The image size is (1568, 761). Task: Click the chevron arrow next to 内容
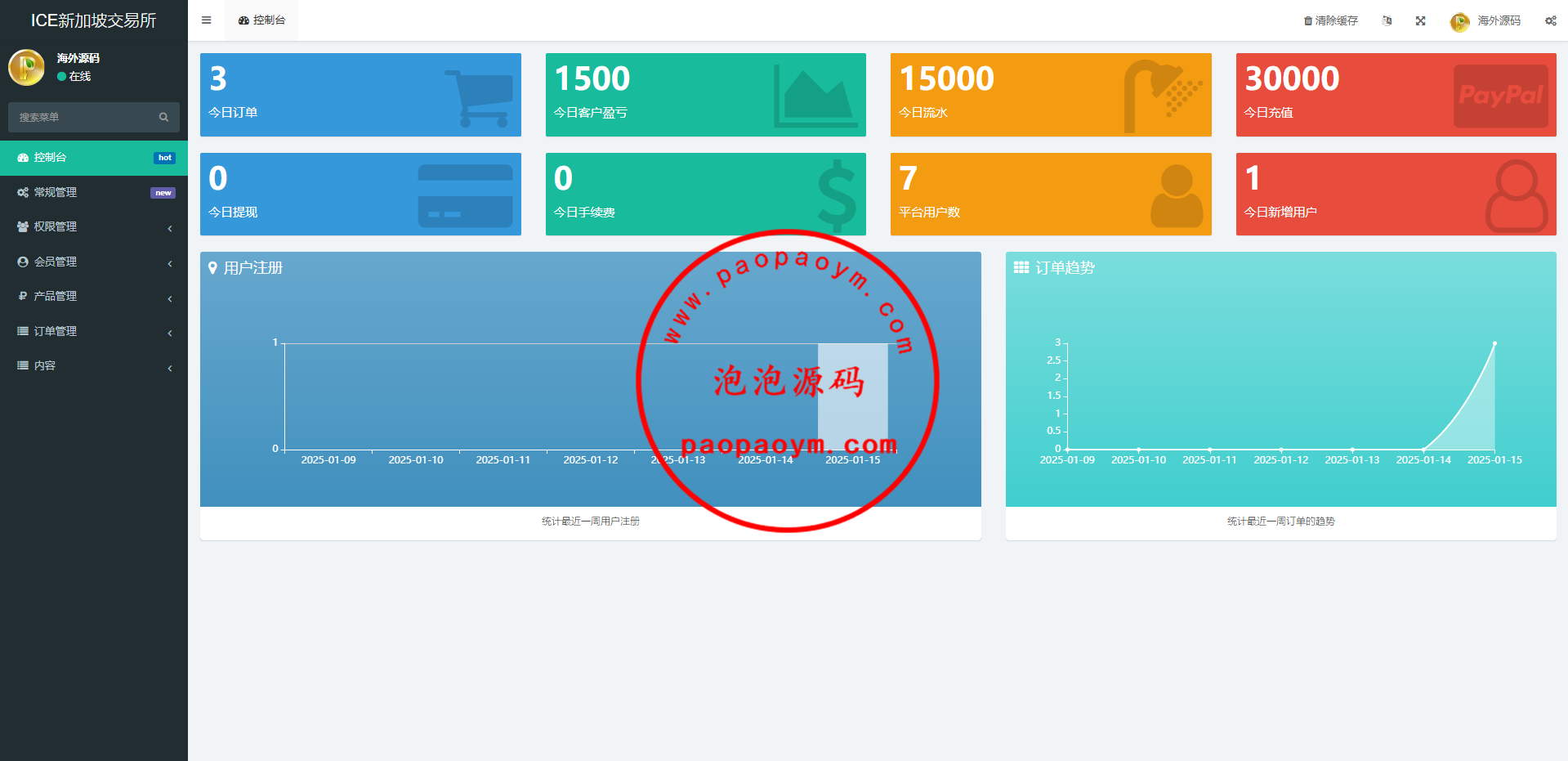[170, 368]
